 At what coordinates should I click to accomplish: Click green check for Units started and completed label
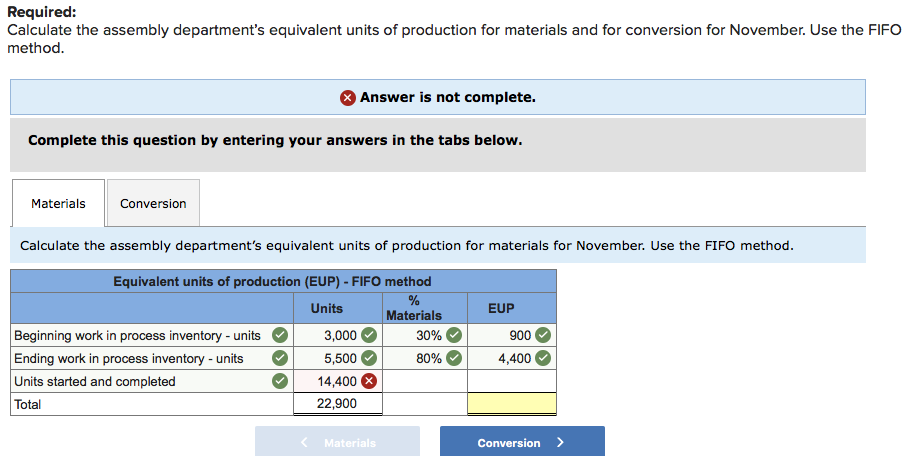pos(281,381)
